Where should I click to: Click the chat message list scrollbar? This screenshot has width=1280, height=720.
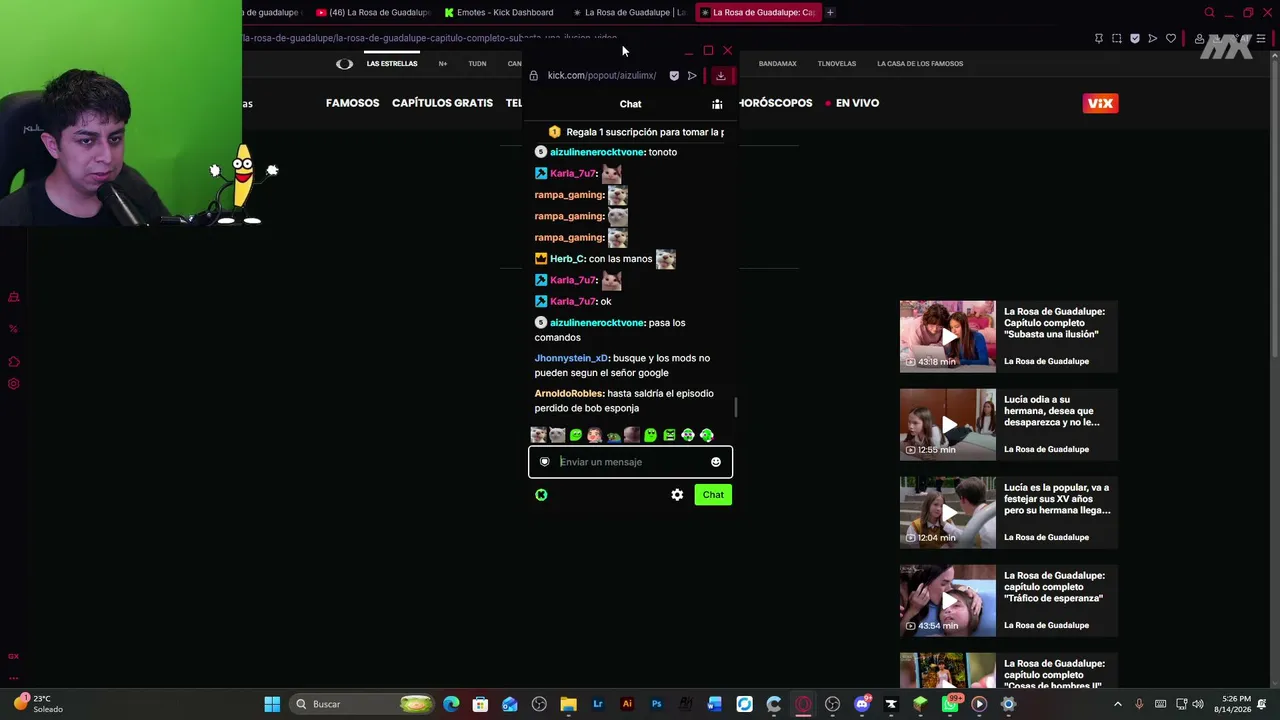[x=737, y=408]
